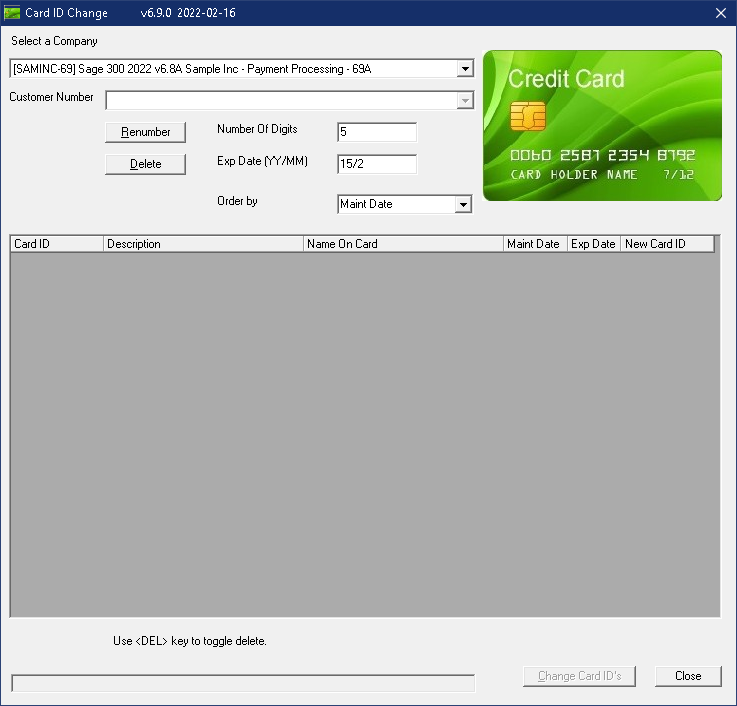Click the Maint Date column header
Viewport: 737px width, 706px height.
(x=535, y=244)
